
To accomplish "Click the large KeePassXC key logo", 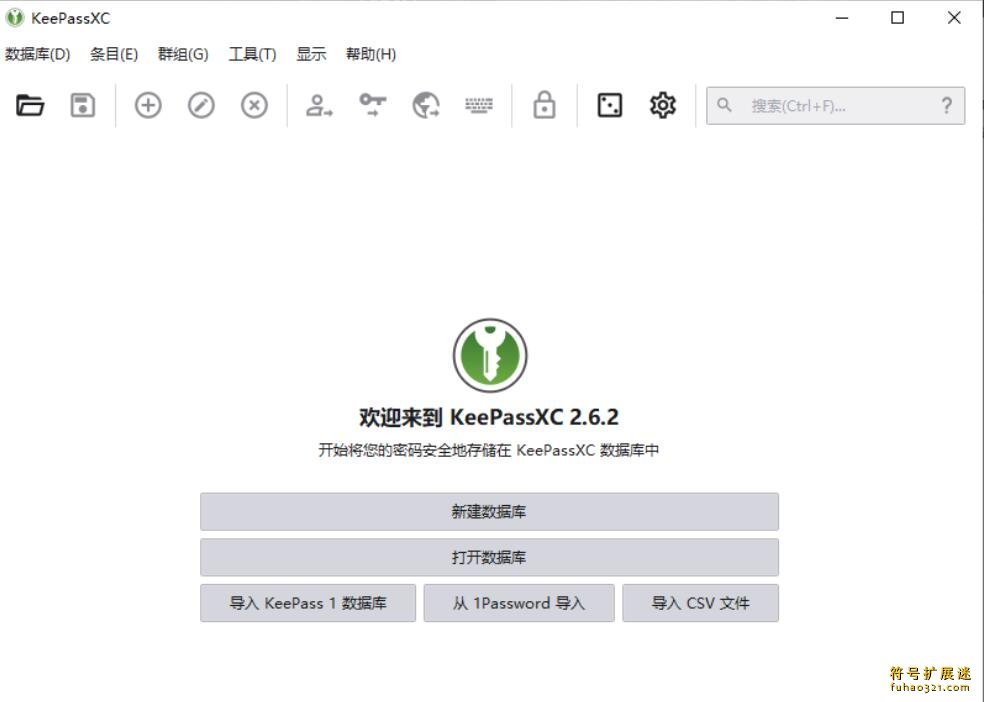I will [490, 355].
